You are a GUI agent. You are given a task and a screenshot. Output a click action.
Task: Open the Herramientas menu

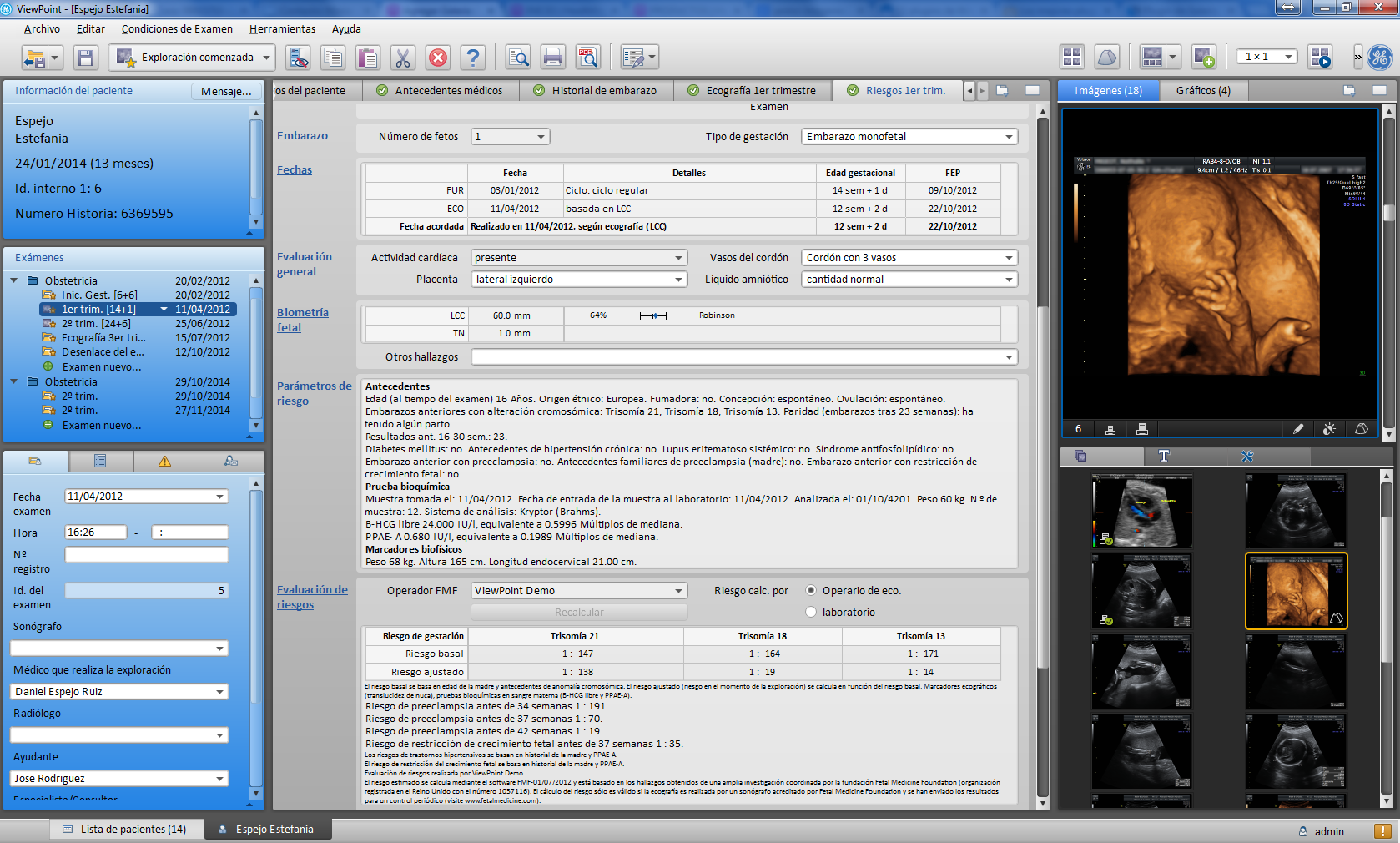tap(282, 29)
